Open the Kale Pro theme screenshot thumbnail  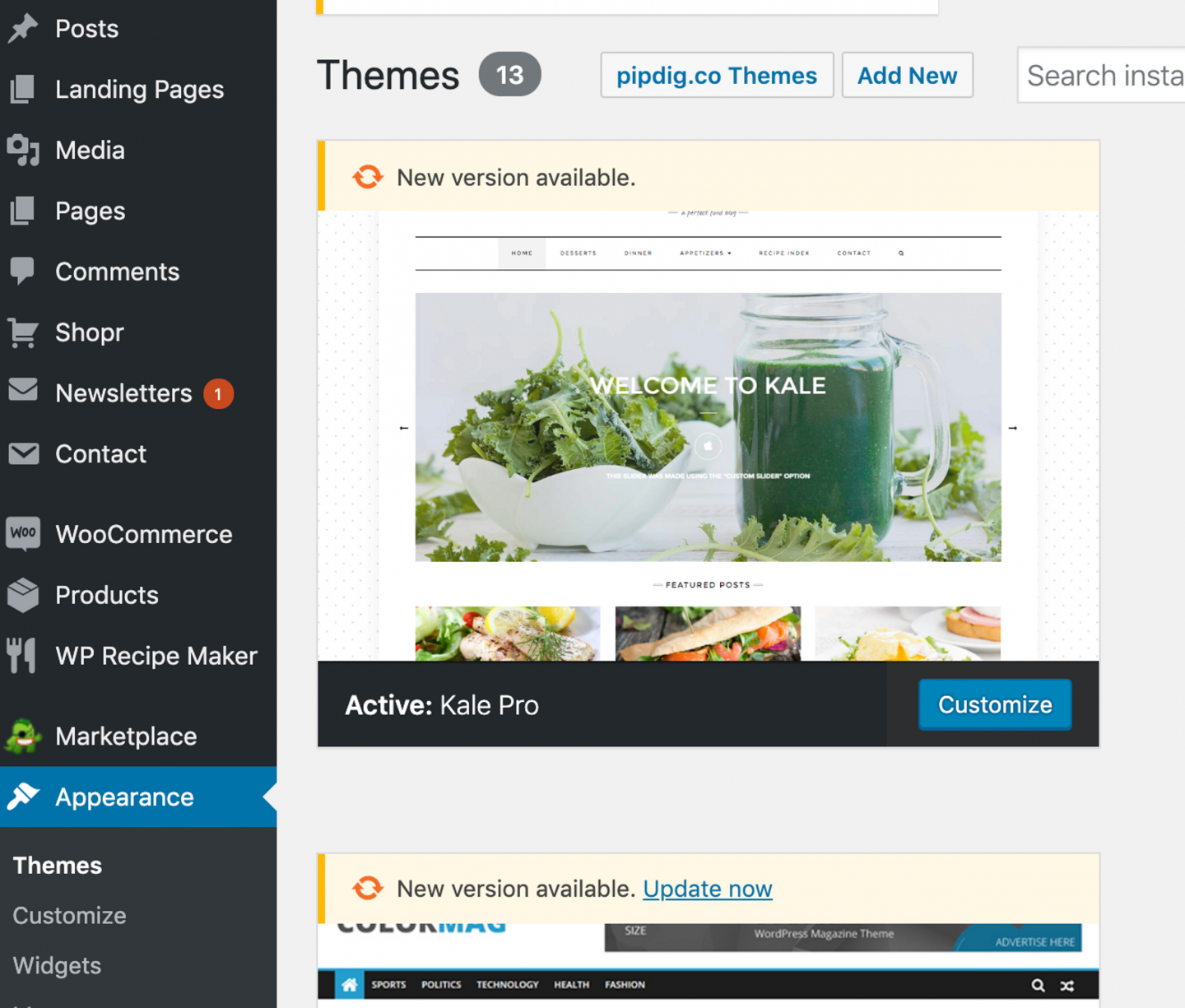click(x=709, y=436)
